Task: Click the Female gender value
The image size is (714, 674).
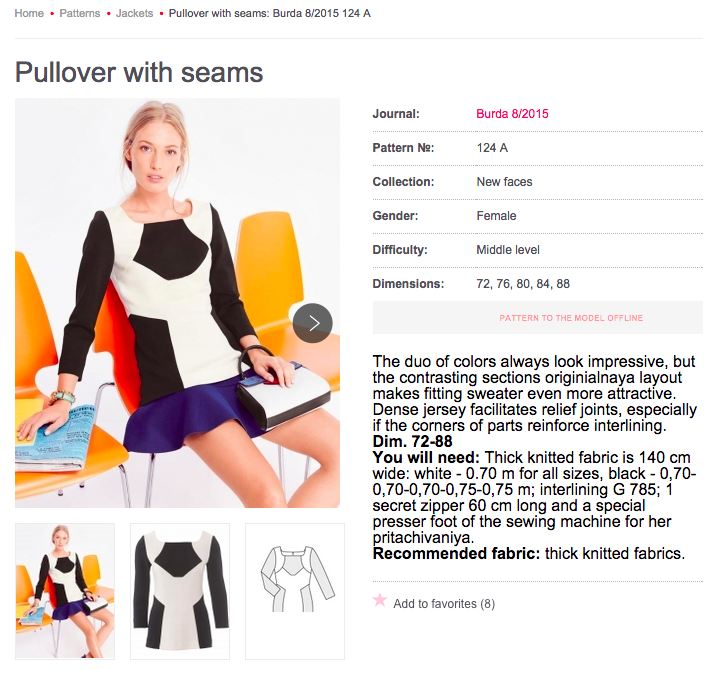Action: (496, 216)
